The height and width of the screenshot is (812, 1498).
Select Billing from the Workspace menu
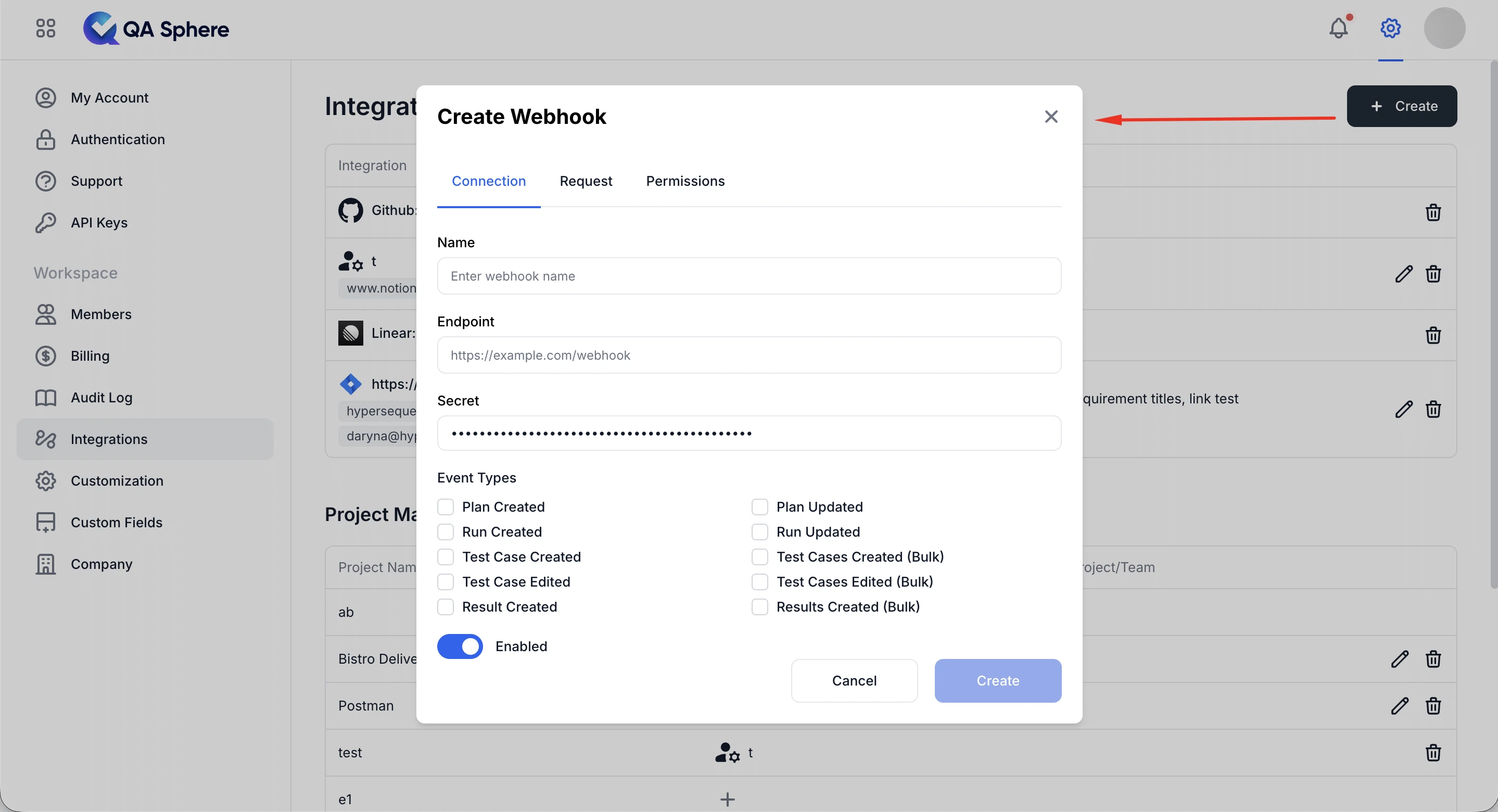(90, 356)
